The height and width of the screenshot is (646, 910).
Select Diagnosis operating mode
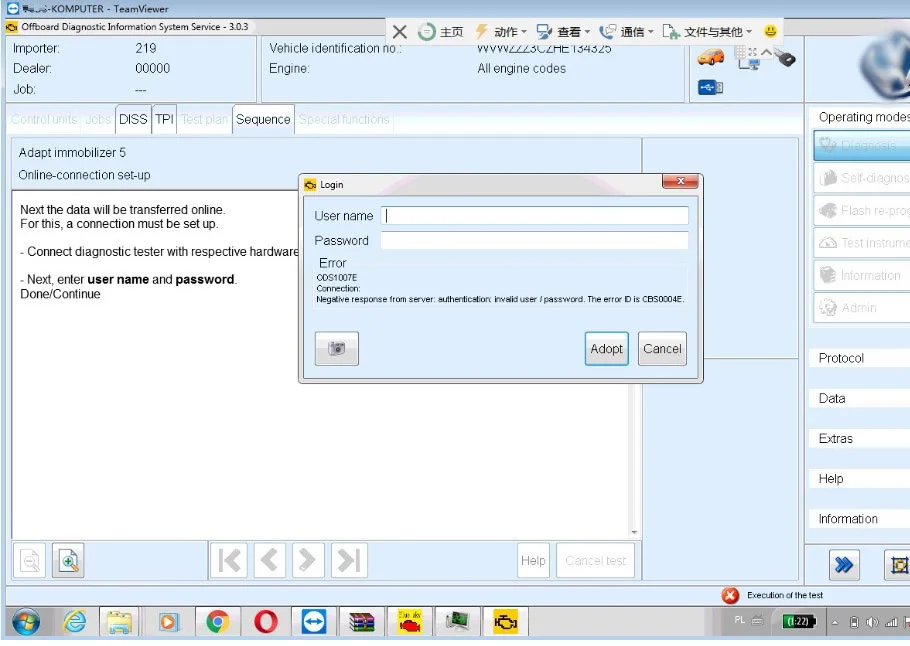click(x=861, y=145)
